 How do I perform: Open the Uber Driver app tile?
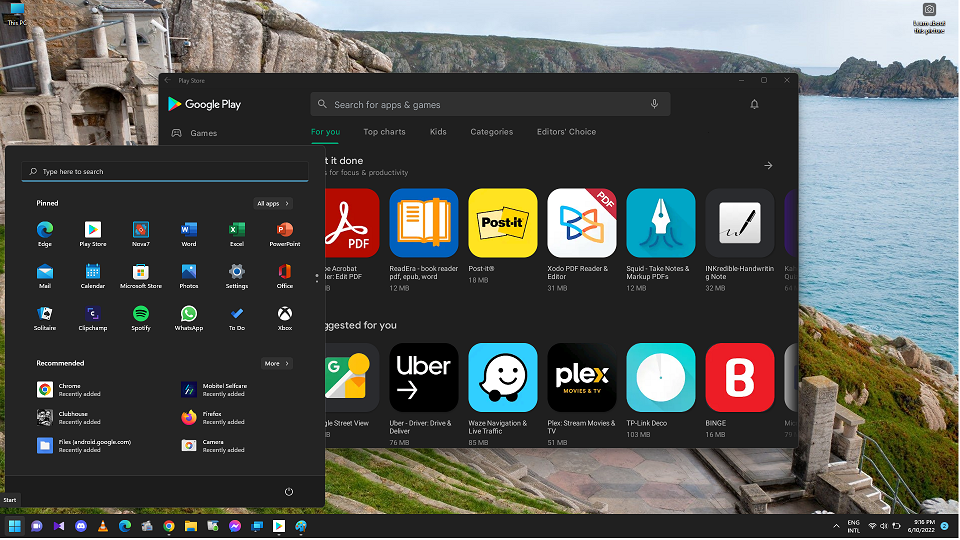424,377
